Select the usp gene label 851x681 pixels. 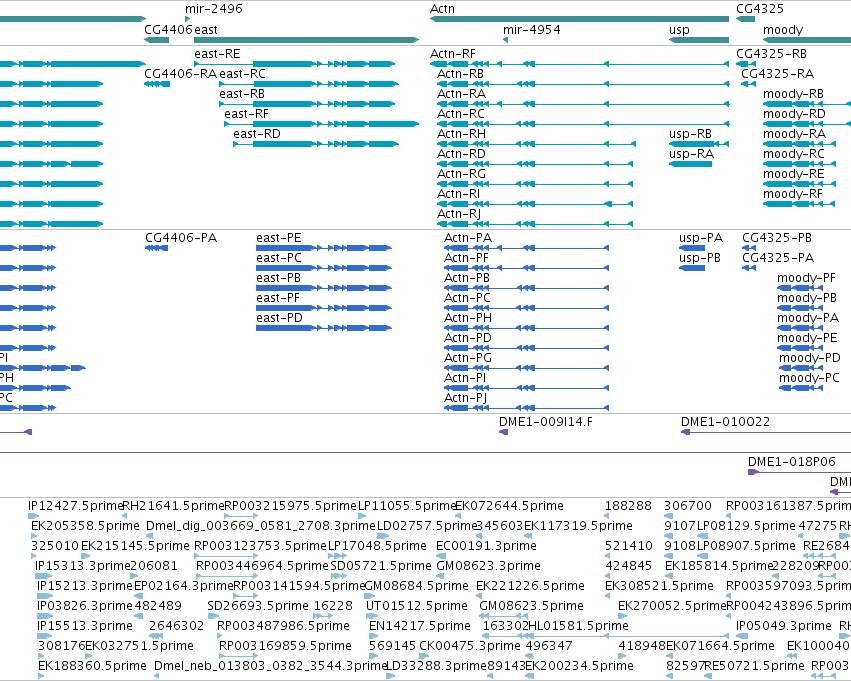click(679, 29)
